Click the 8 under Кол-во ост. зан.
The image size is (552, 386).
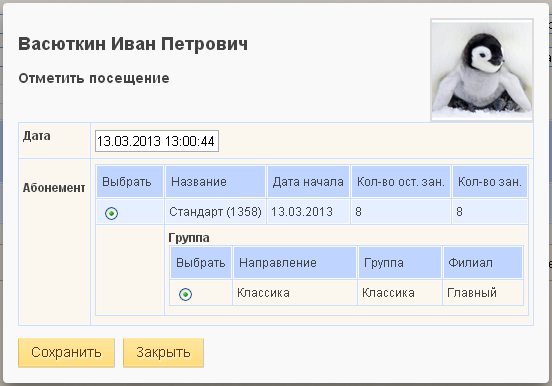[x=358, y=212]
